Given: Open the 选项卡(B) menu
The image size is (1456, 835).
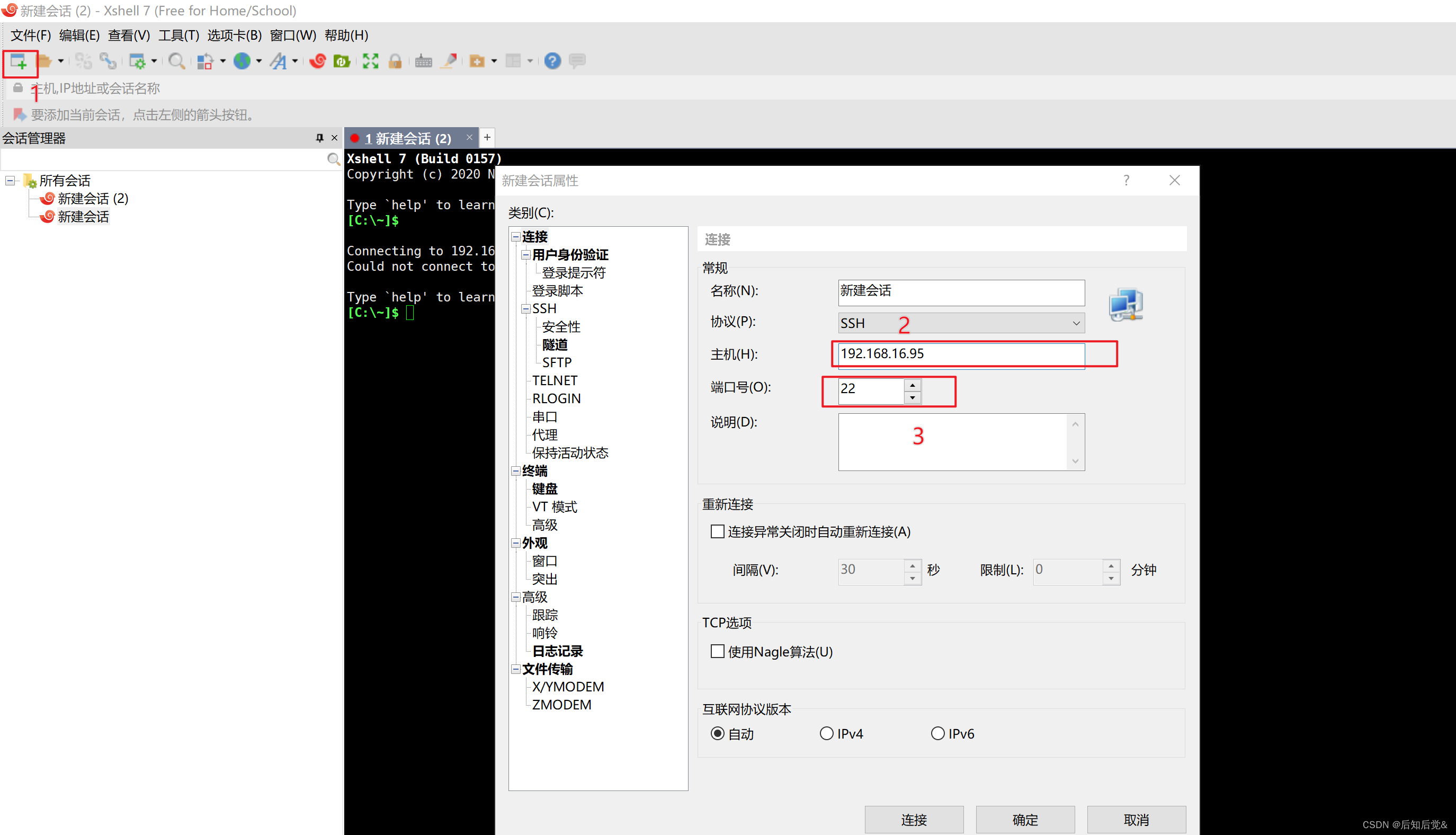Looking at the screenshot, I should click(234, 35).
